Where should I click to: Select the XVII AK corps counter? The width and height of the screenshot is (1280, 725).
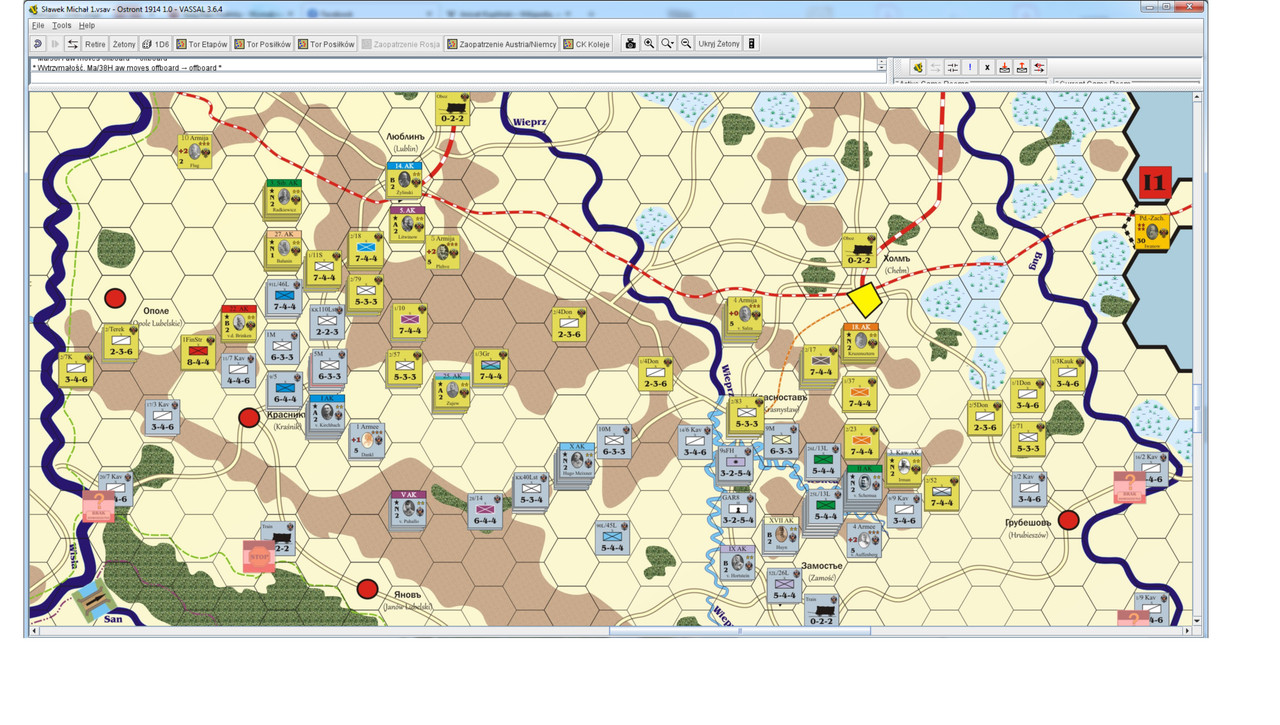coord(782,535)
